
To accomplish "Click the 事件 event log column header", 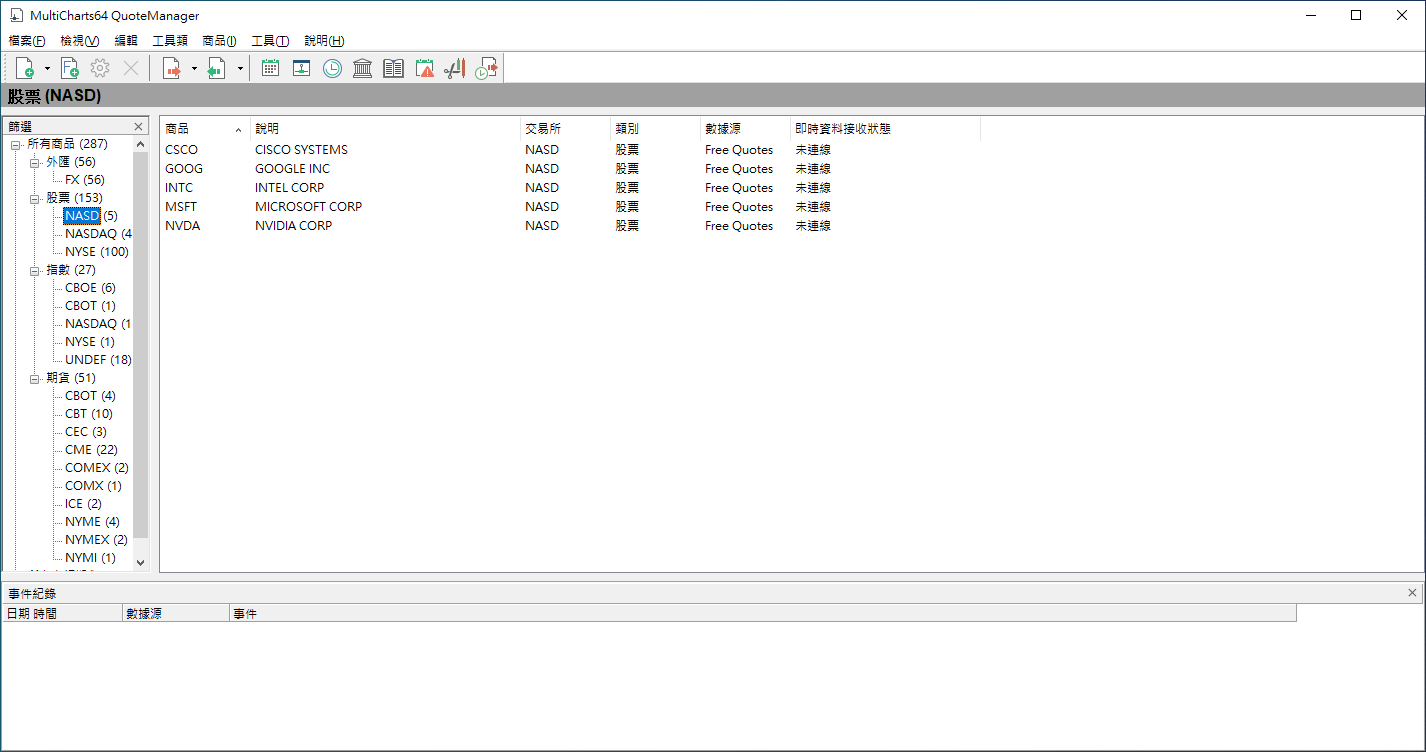I will click(763, 613).
